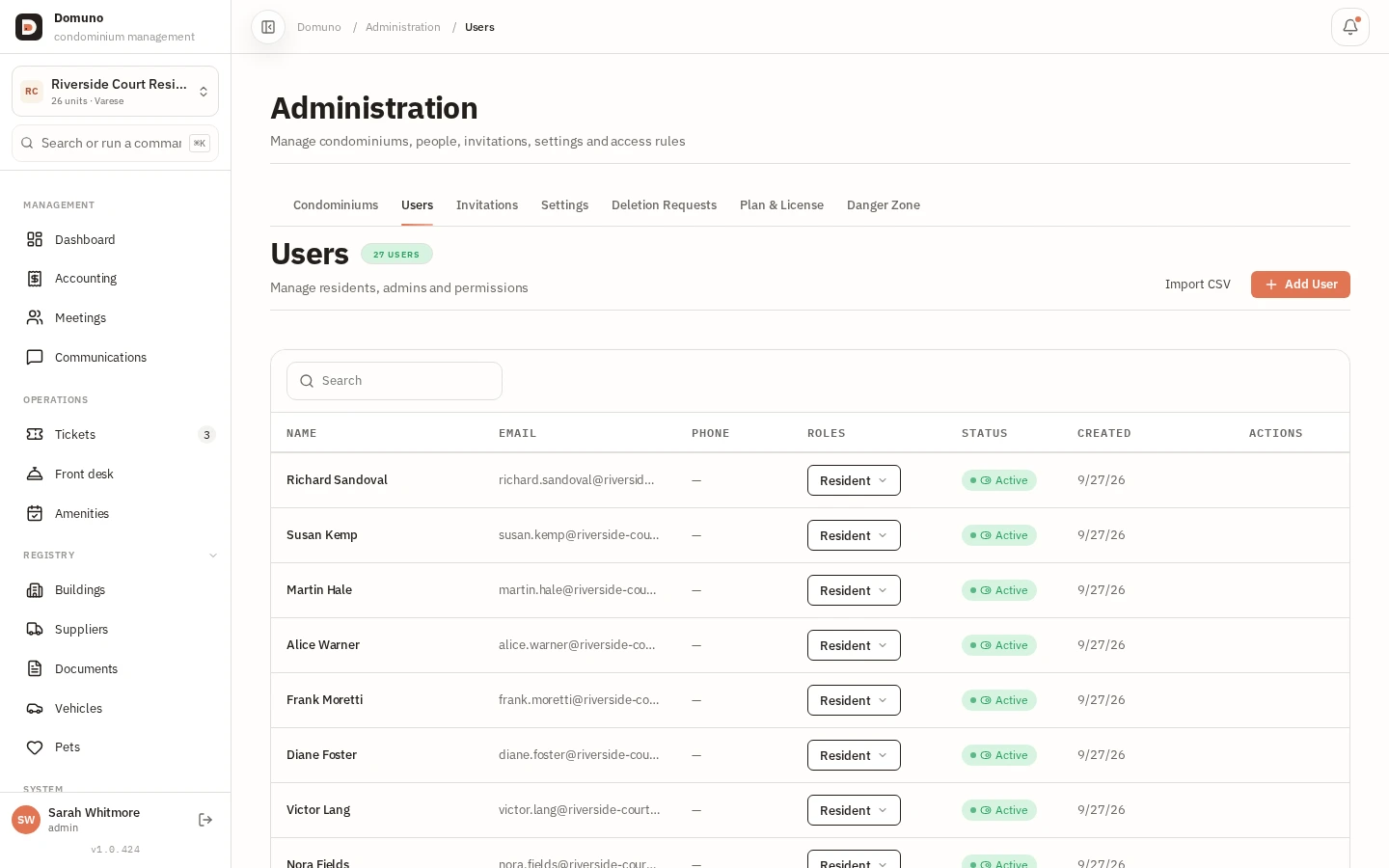The width and height of the screenshot is (1389, 868).
Task: Open Suppliers registry
Action: pos(115,629)
